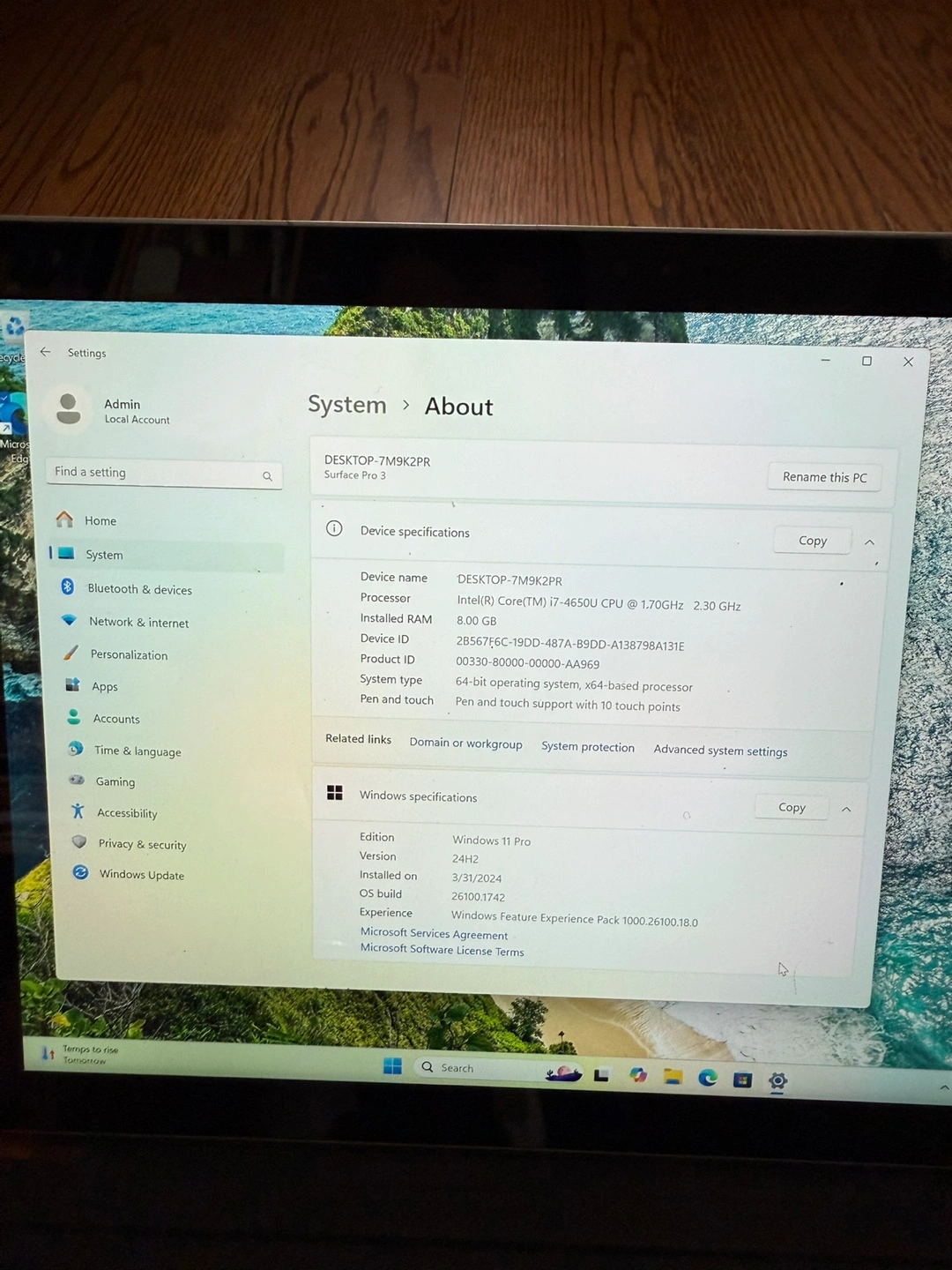
Task: Show hidden system tray icons
Action: (944, 1088)
